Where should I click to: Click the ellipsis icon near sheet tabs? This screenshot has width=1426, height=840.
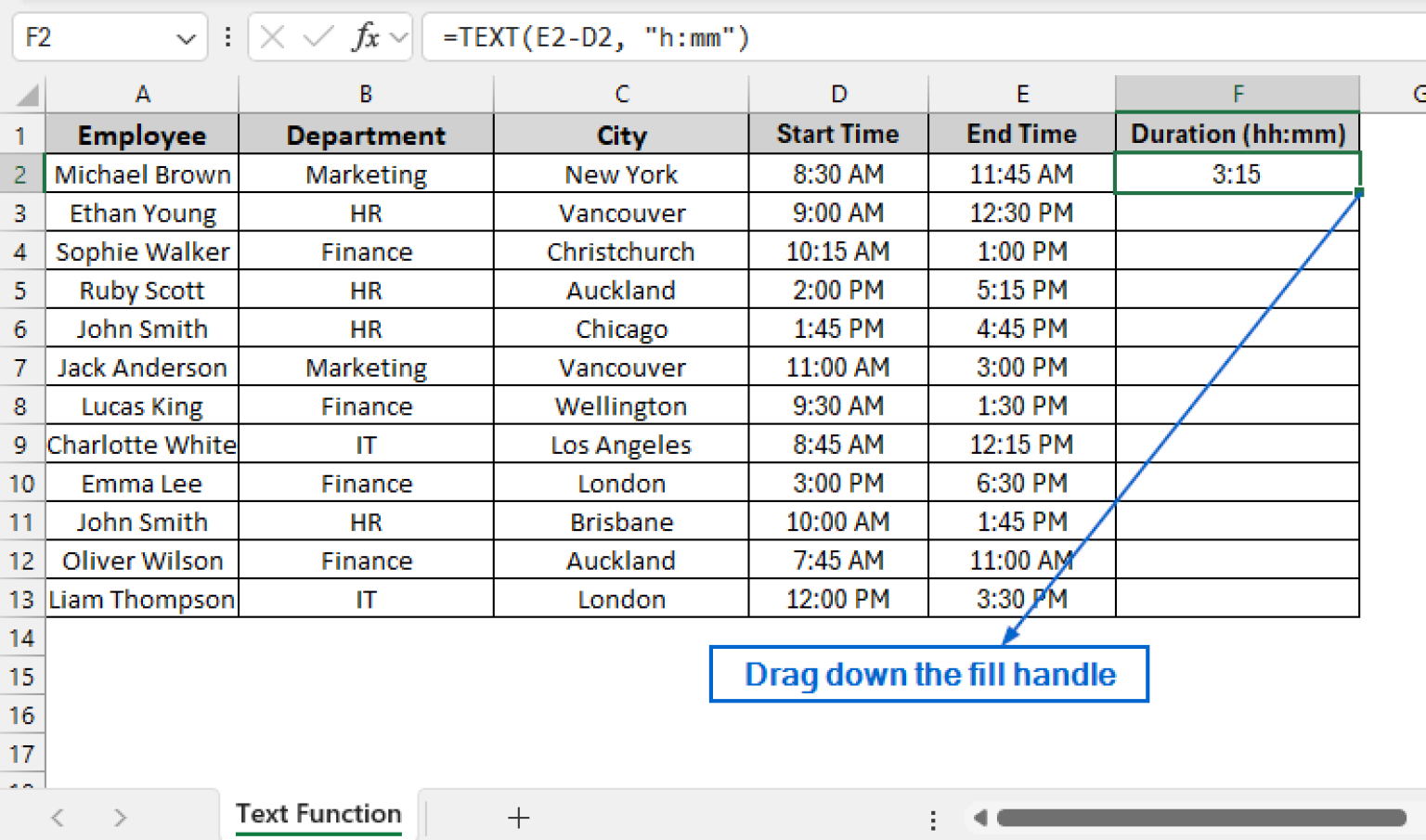(x=932, y=818)
